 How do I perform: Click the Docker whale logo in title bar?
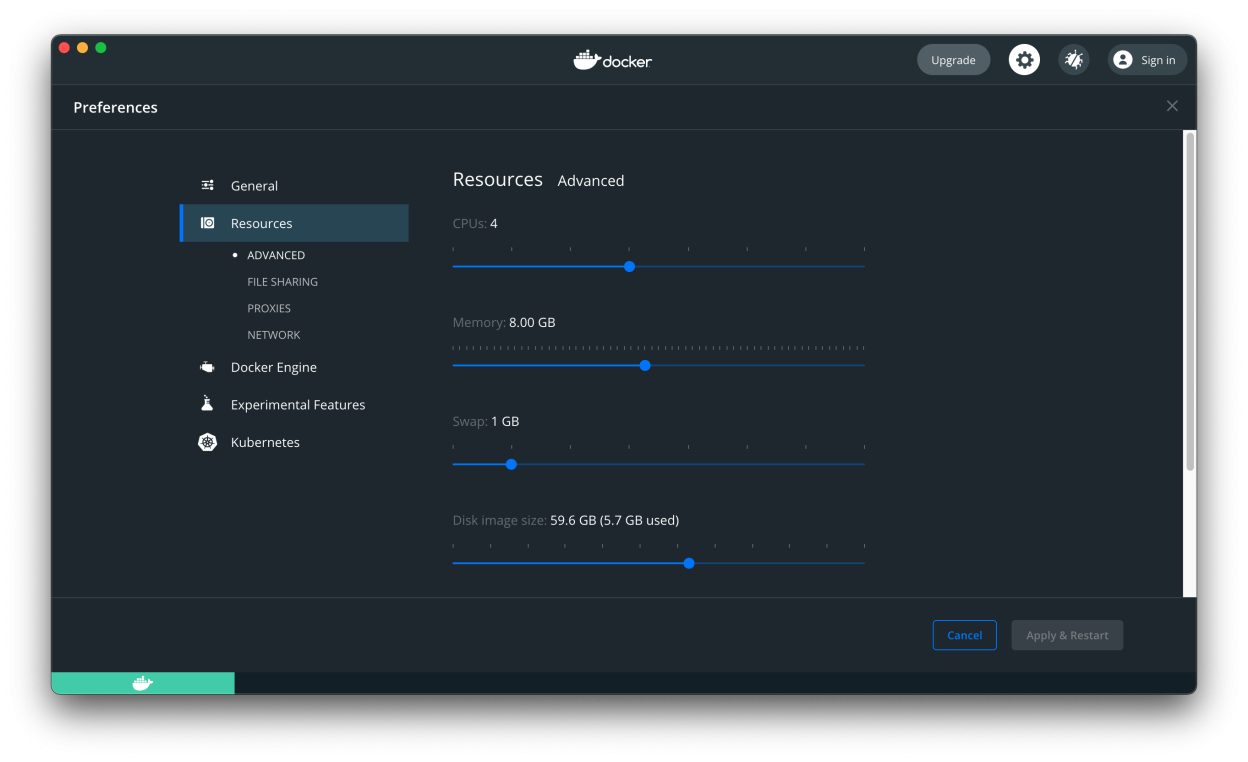(612, 60)
